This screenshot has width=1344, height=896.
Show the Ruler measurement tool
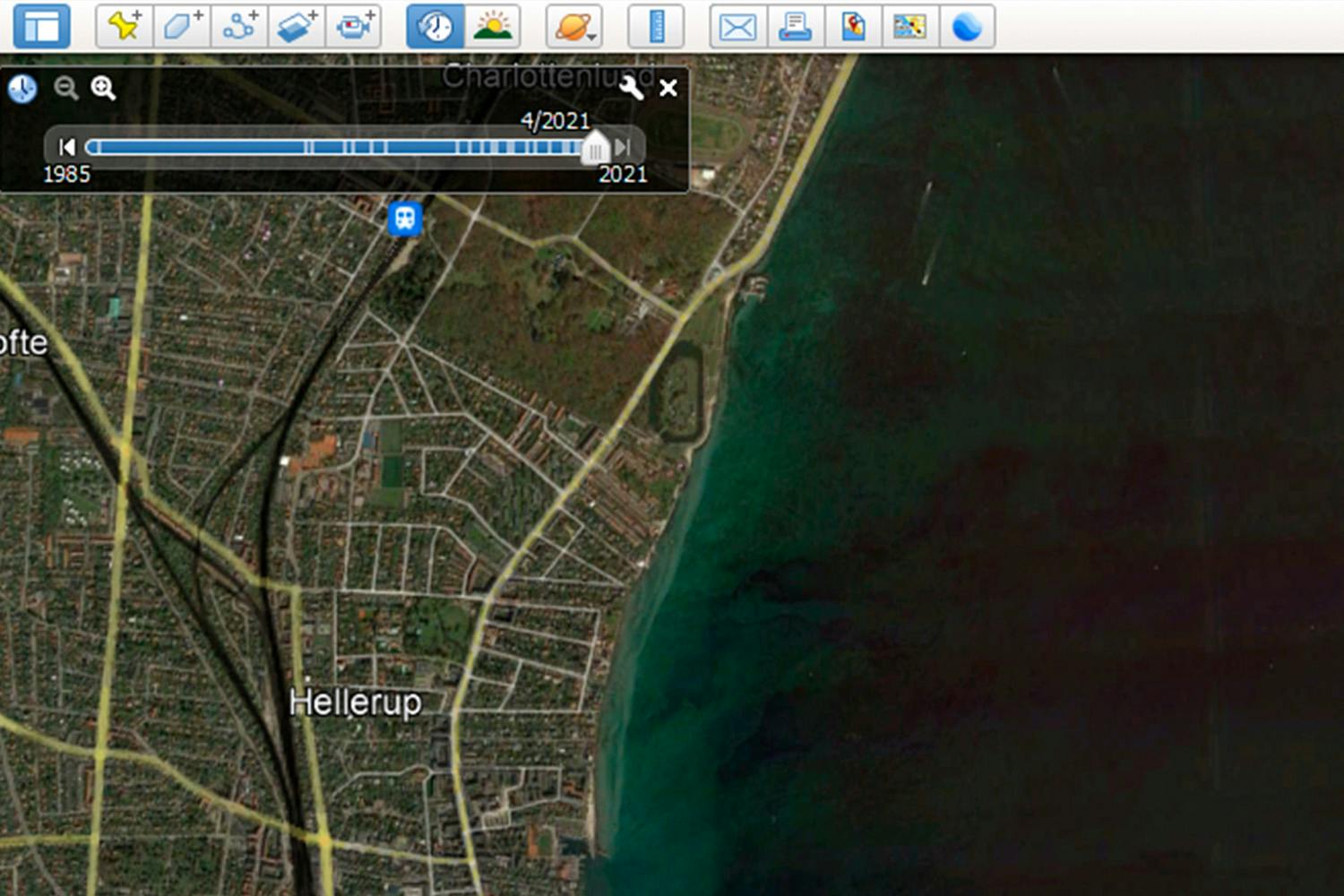click(657, 25)
